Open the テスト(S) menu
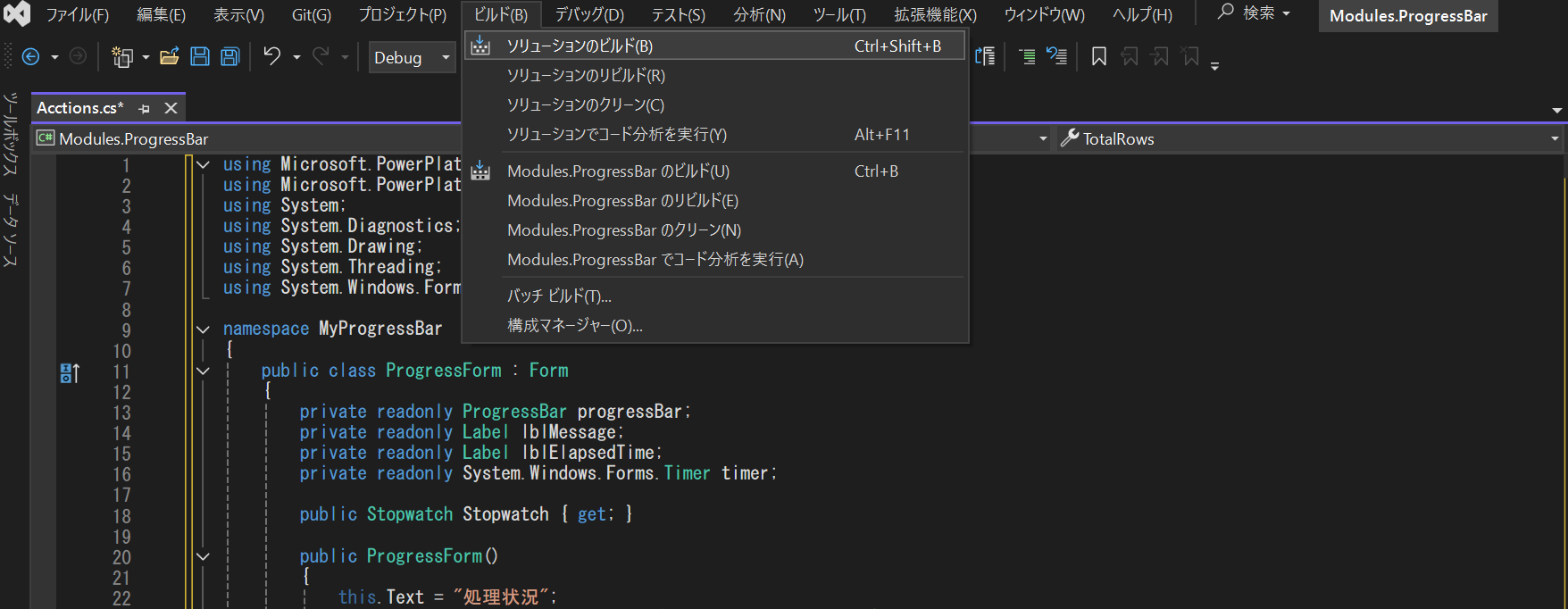 point(678,14)
